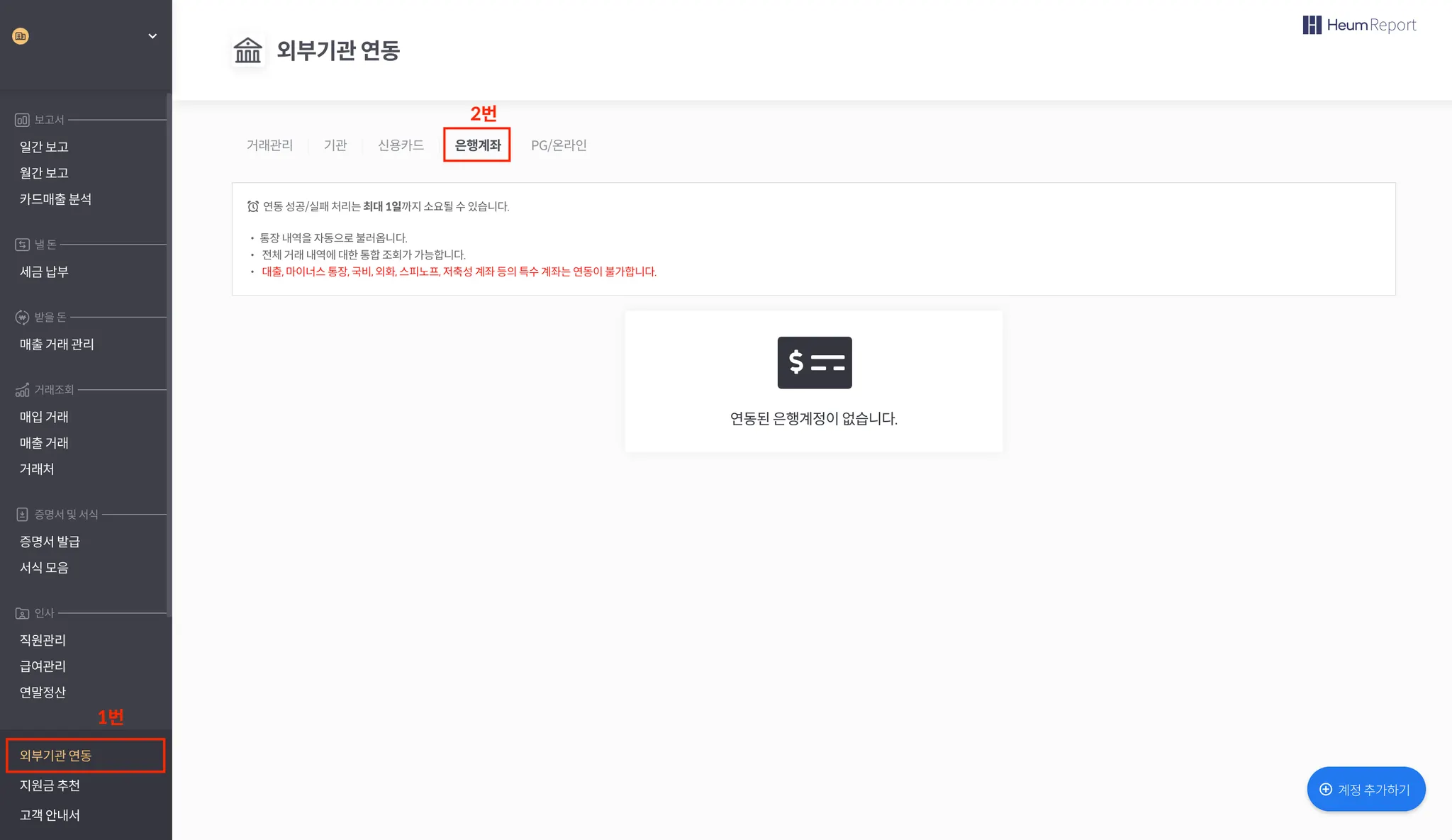Click the Heum Report logo
Image resolution: width=1452 pixels, height=840 pixels.
1359,25
